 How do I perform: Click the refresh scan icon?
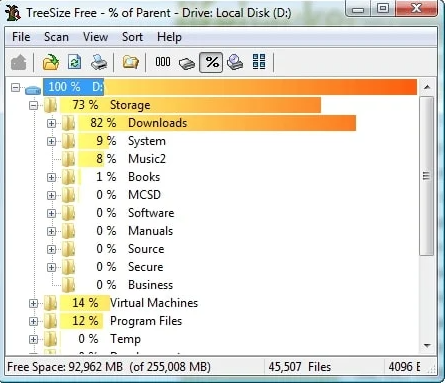[x=75, y=62]
